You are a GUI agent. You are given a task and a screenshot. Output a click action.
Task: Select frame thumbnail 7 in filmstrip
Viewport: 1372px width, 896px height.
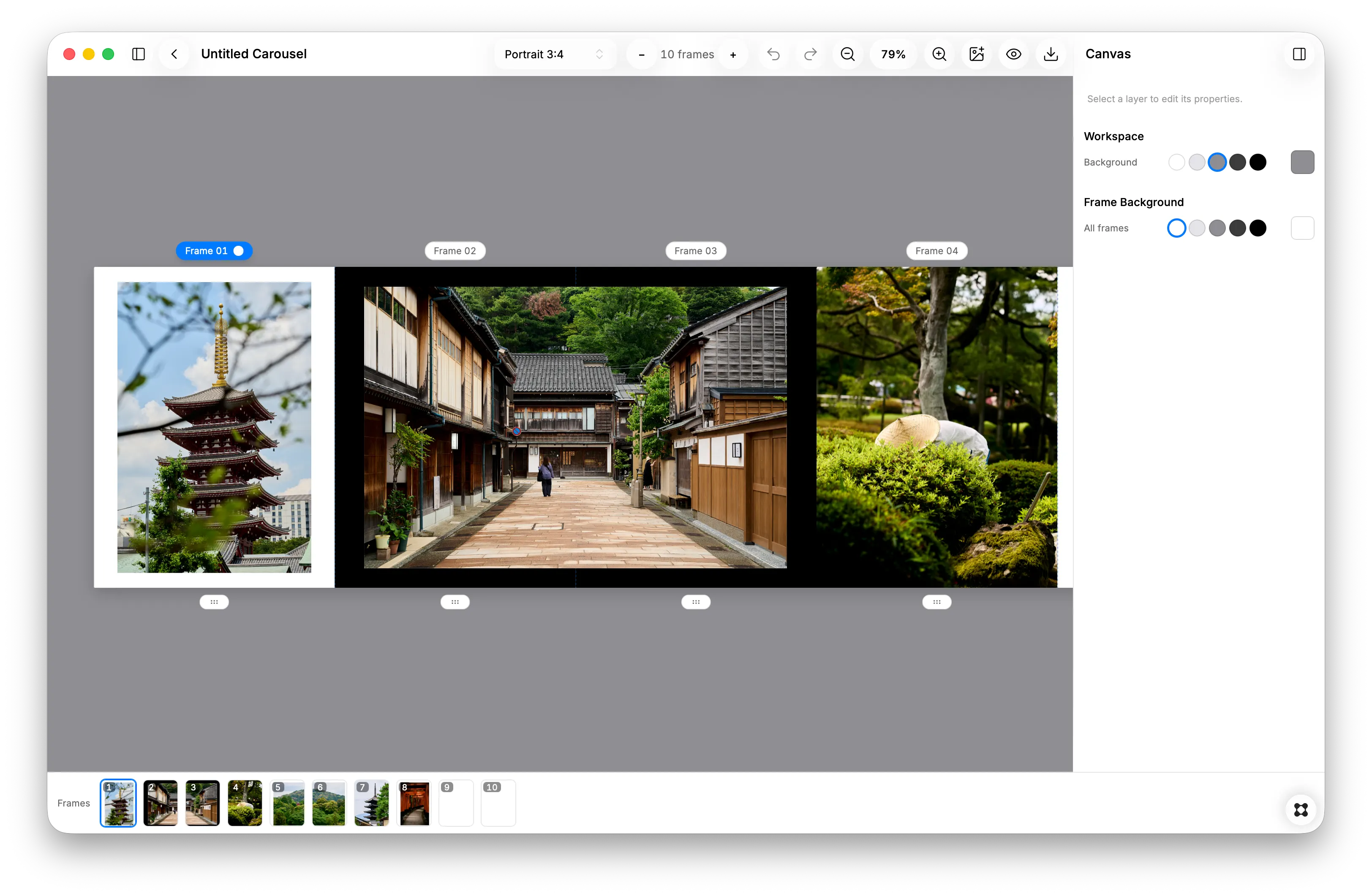(x=372, y=803)
